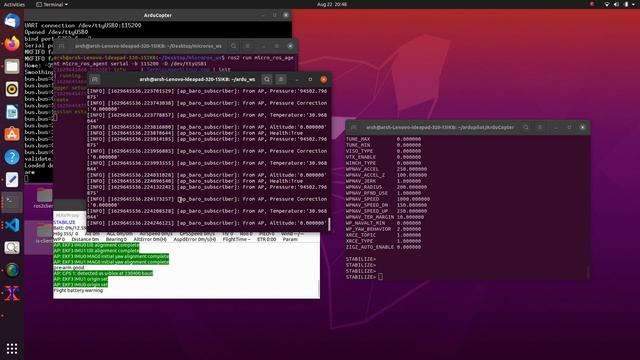
Task: Click new tab icon in ardu_ws terminal
Action: [x=95, y=79]
